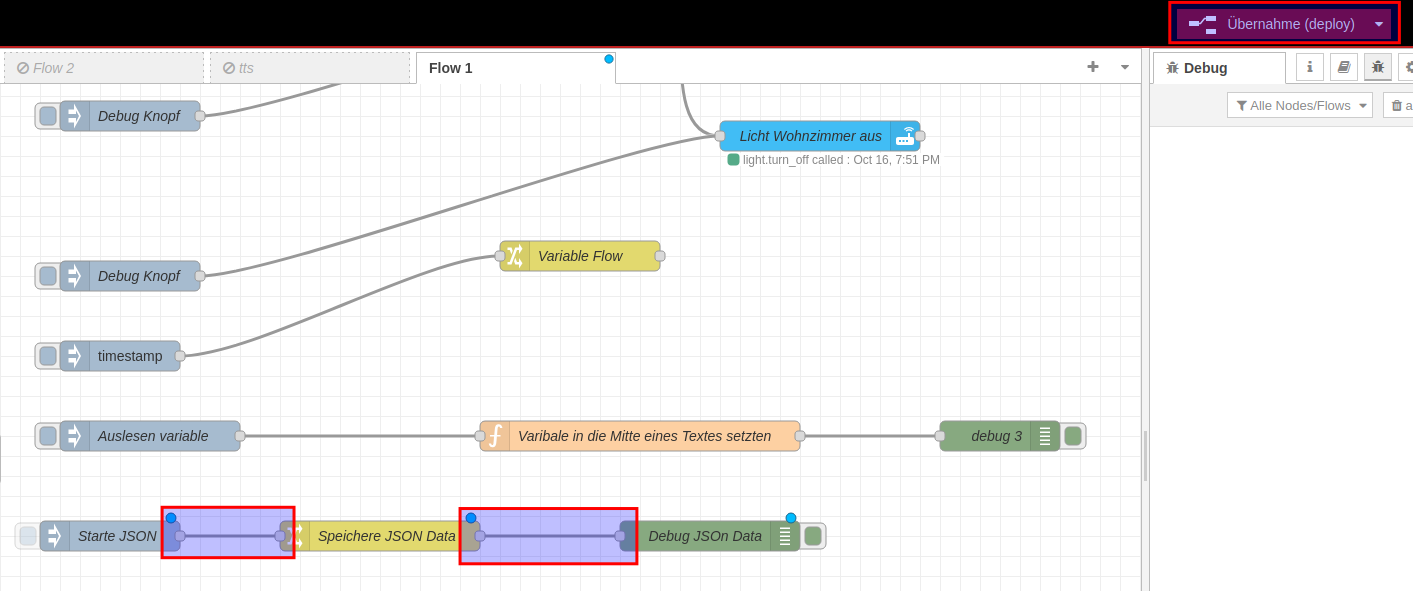Screen dimensions: 1413x591
Task: Switch to the tts flow tab
Action: point(310,68)
